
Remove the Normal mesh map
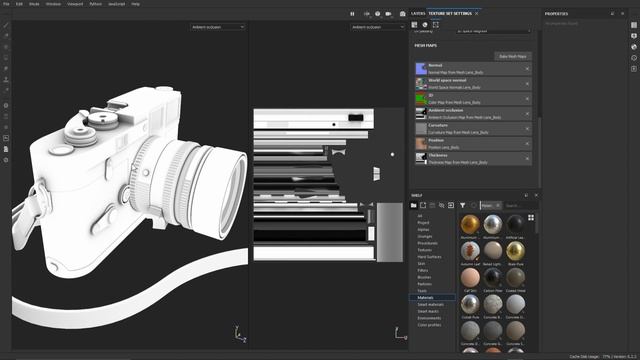527,69
